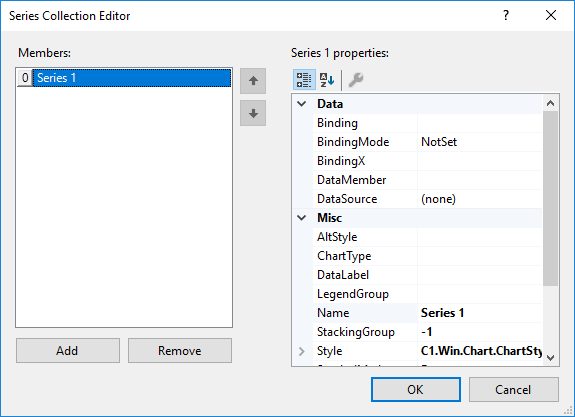The image size is (575, 417).
Task: Collapse the Misc category
Action: [301, 218]
